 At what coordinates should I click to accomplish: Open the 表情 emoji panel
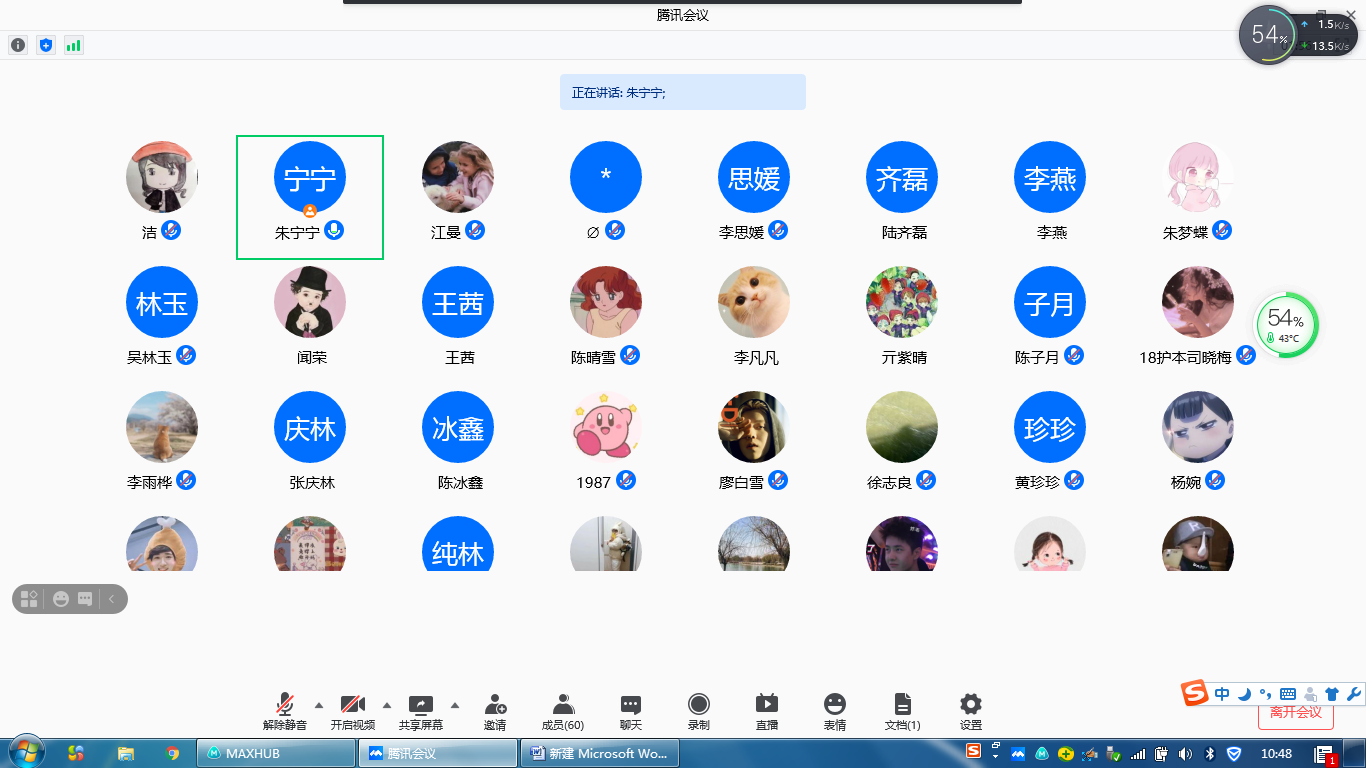(835, 711)
